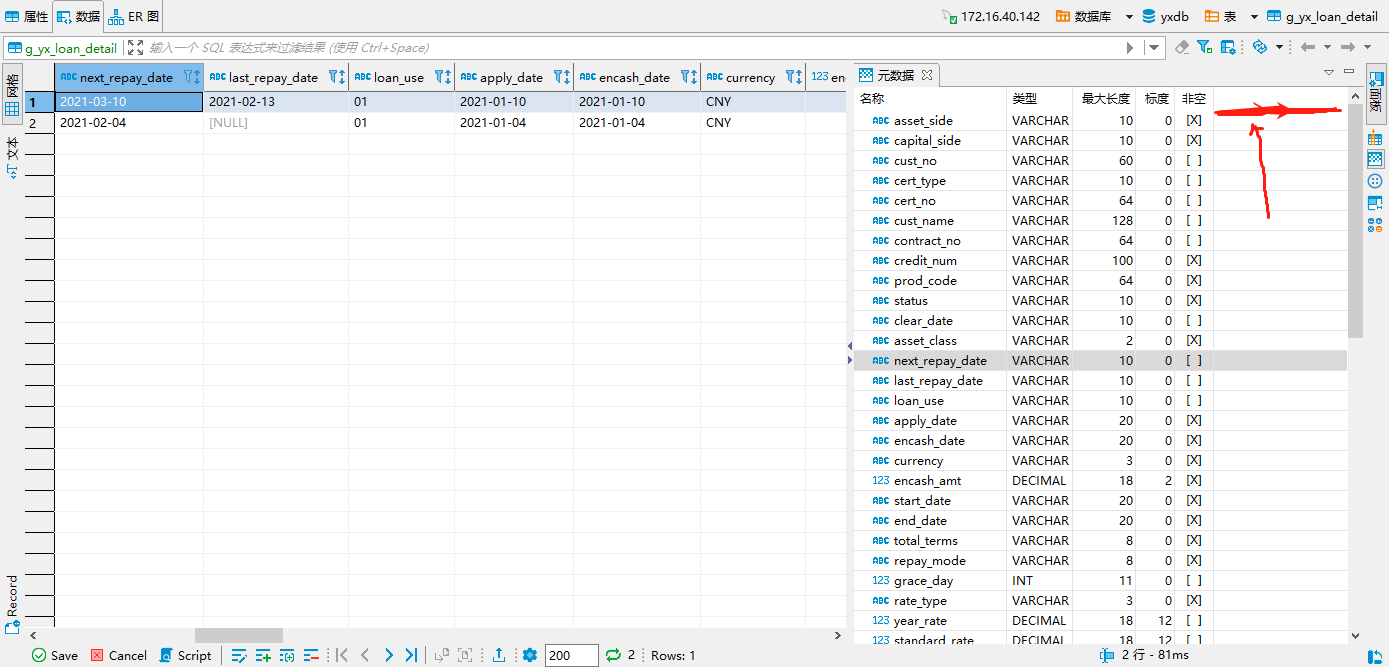
Task: Go to the previous row
Action: [365, 655]
